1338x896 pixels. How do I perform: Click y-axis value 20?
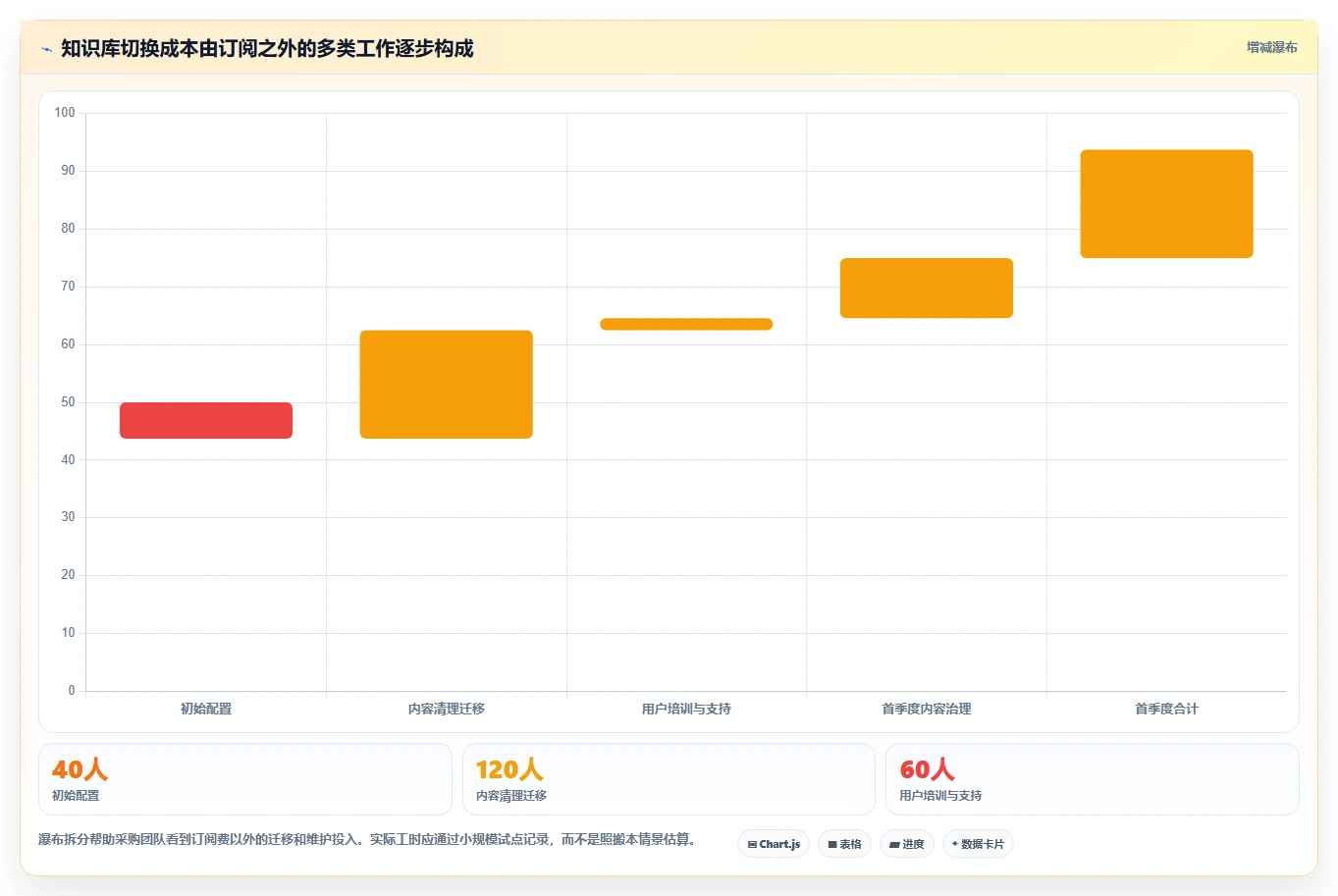click(68, 575)
